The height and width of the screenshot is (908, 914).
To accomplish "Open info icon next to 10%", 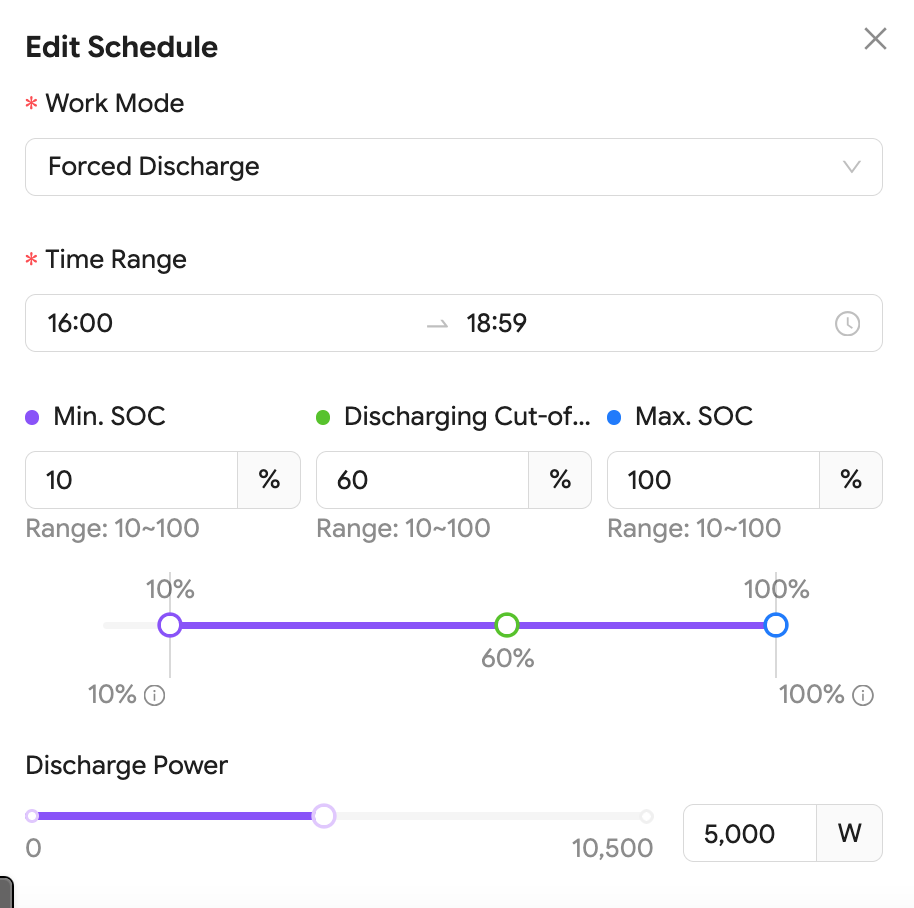I will point(154,695).
